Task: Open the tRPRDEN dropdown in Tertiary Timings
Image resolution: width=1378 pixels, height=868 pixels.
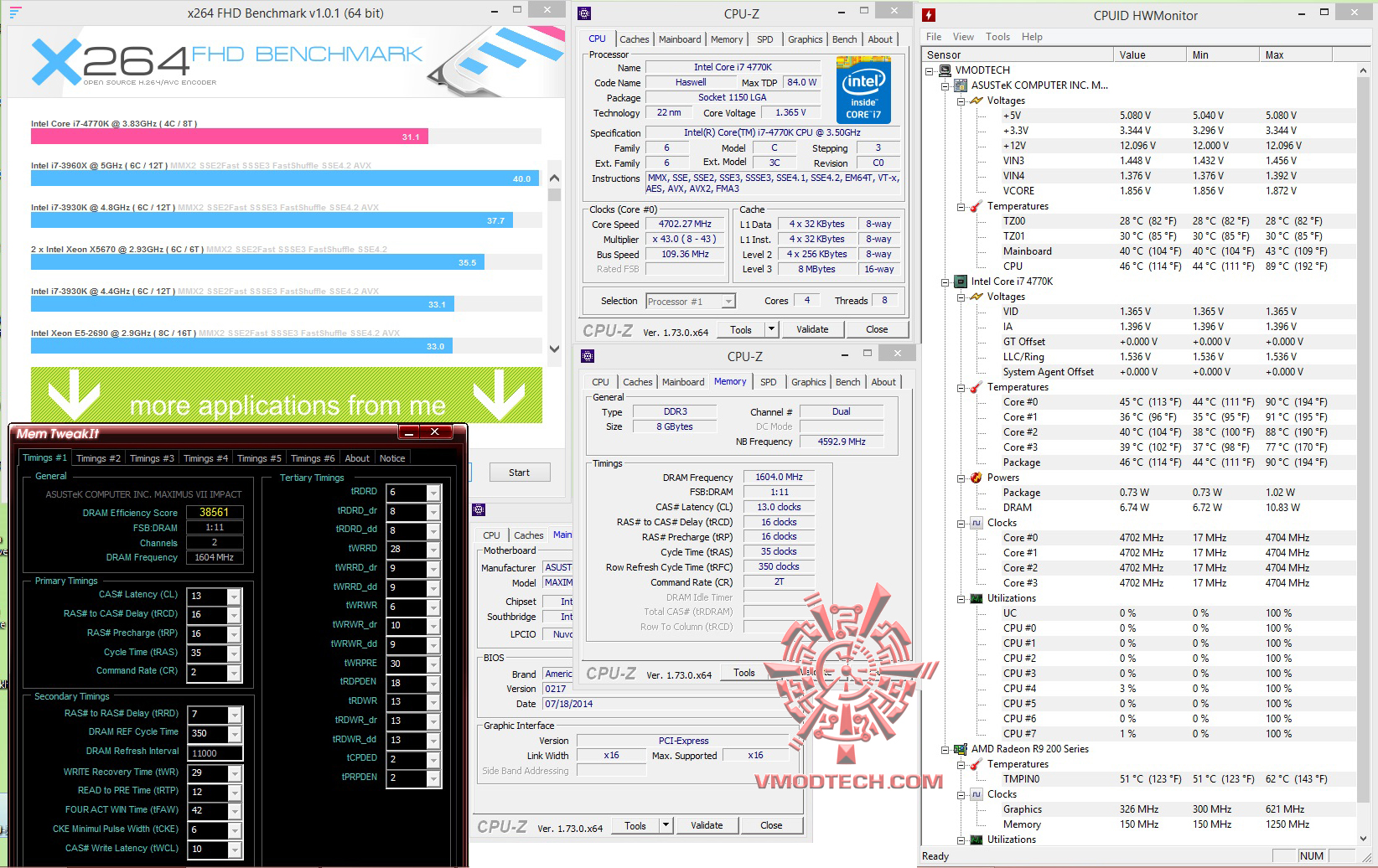Action: click(433, 778)
